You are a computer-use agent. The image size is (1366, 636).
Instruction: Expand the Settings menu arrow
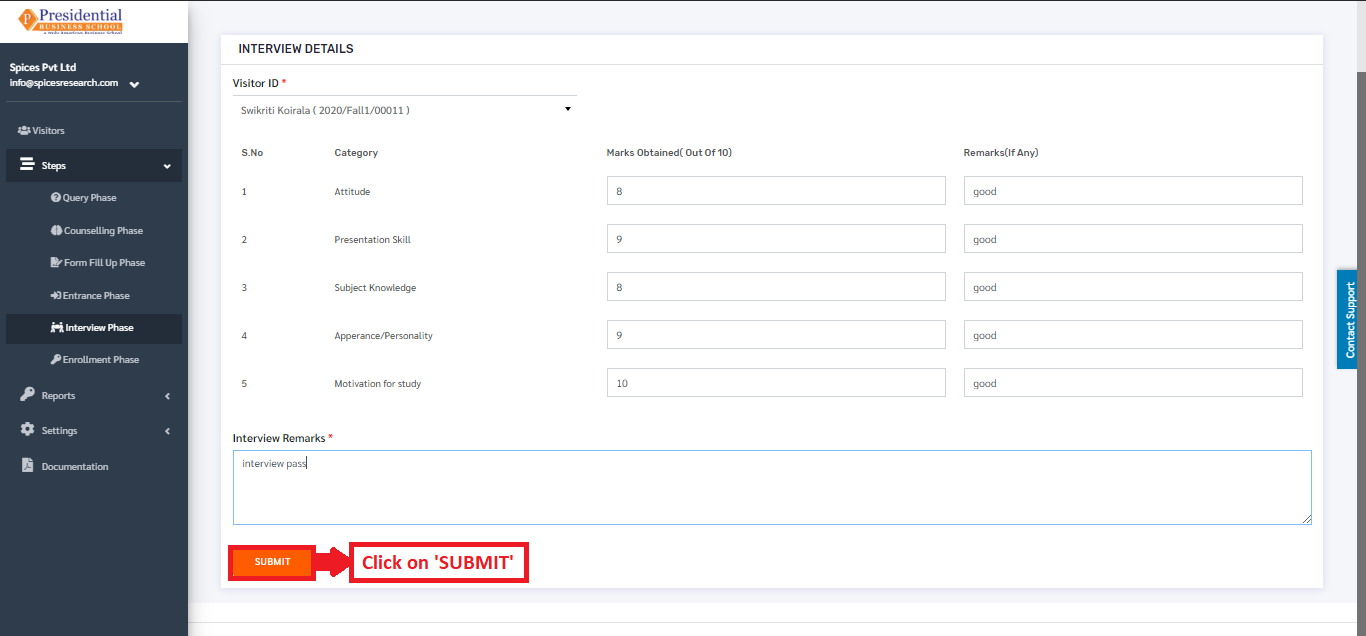pyautogui.click(x=167, y=431)
